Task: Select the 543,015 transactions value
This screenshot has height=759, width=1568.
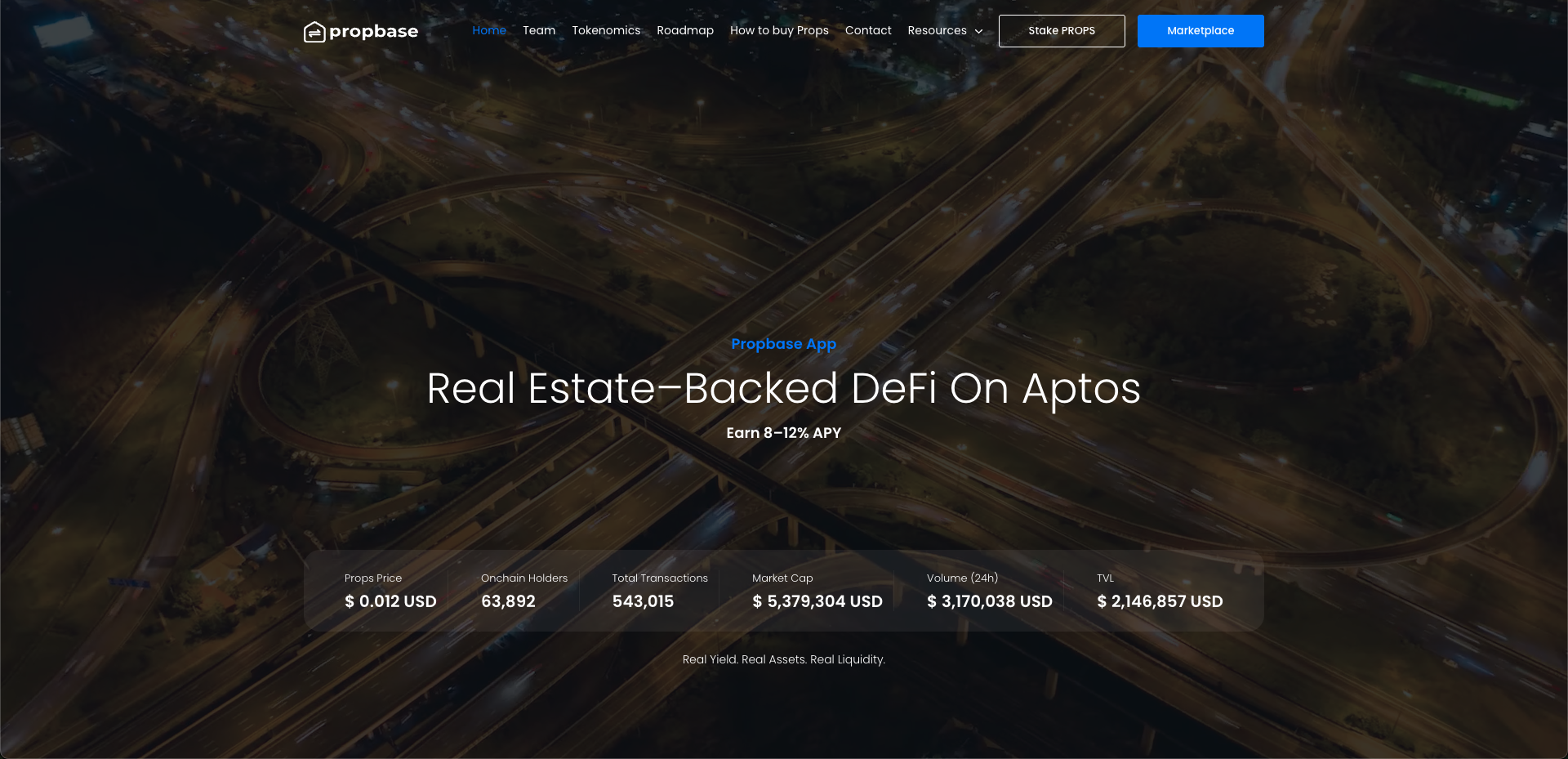Action: [643, 601]
